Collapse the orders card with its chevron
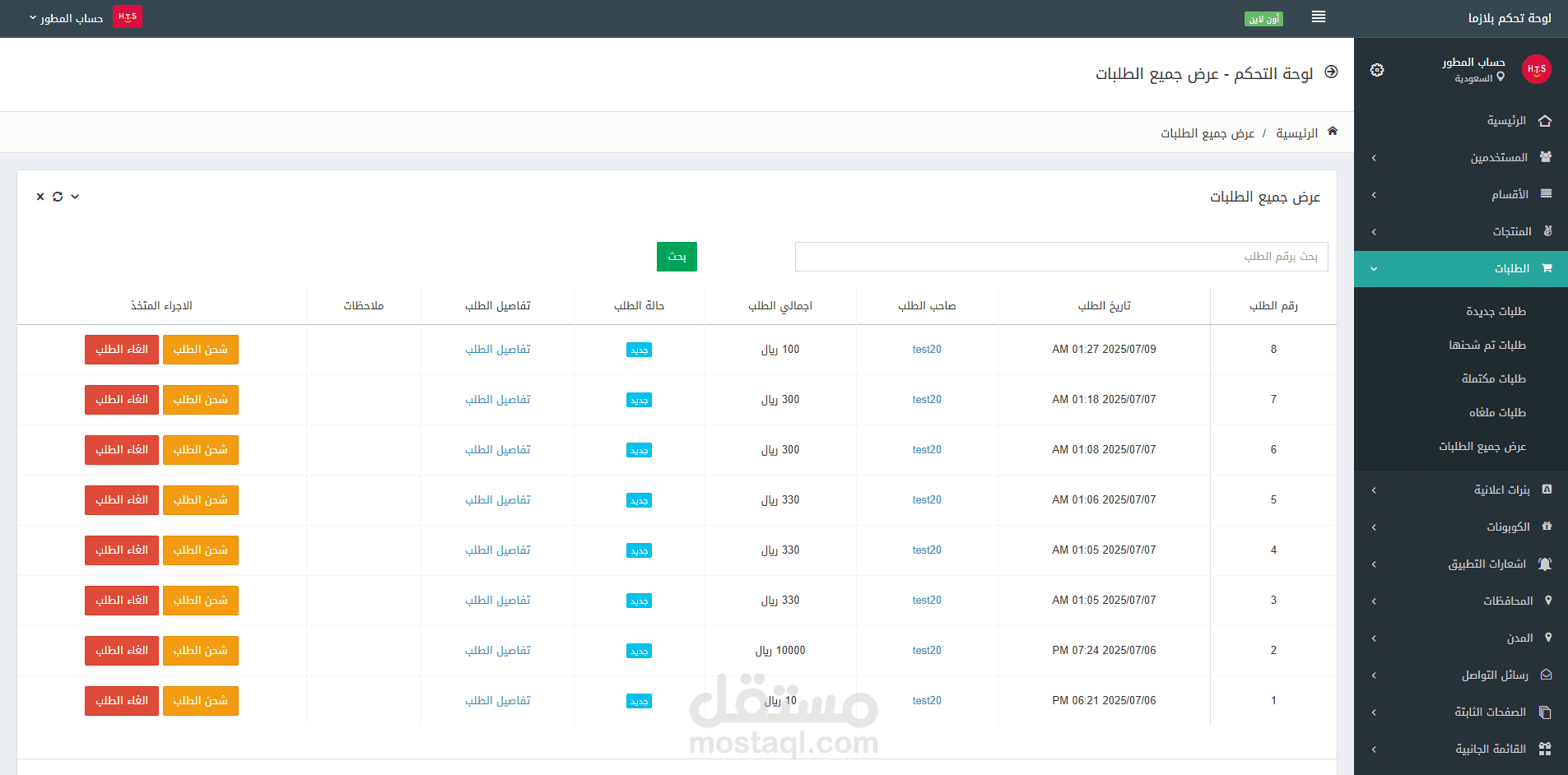1568x775 pixels. pyautogui.click(x=74, y=197)
